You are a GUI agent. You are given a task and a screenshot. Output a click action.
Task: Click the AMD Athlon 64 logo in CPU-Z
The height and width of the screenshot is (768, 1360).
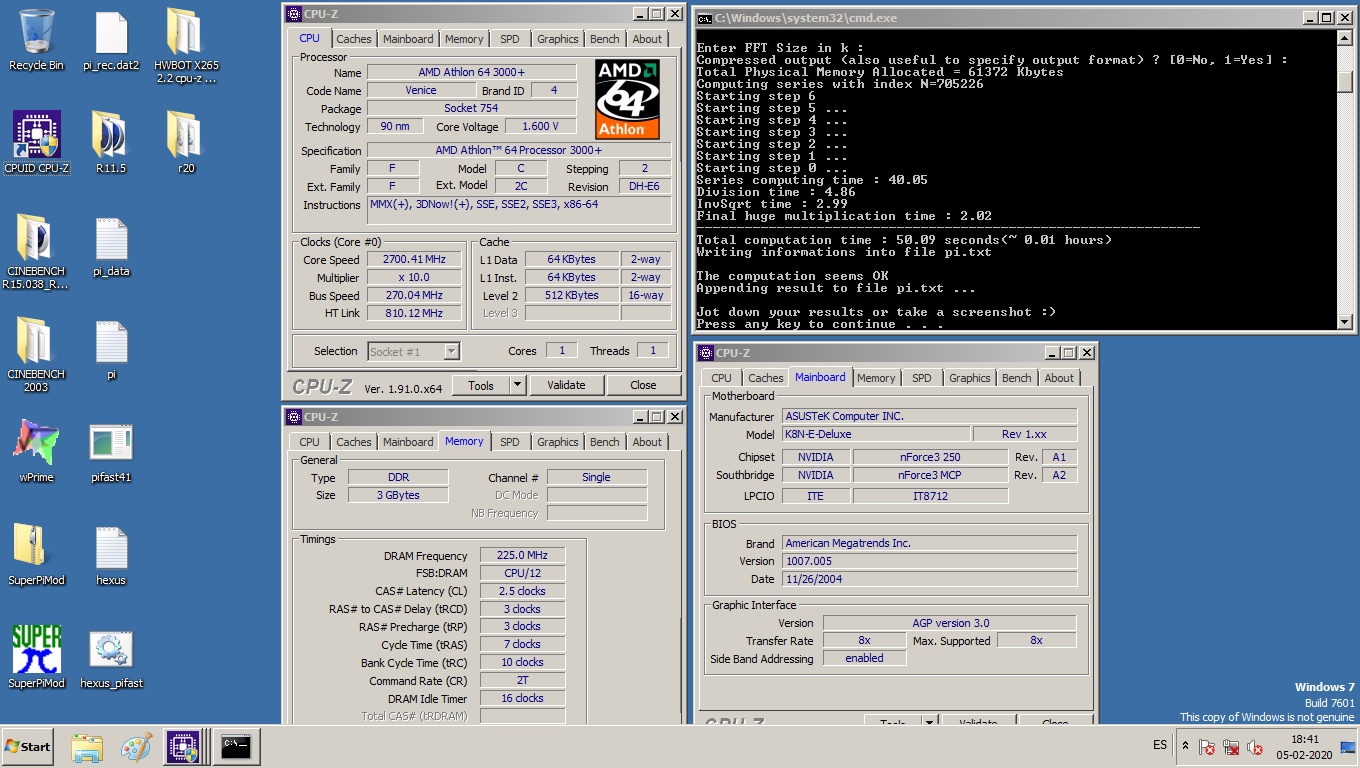pyautogui.click(x=627, y=98)
